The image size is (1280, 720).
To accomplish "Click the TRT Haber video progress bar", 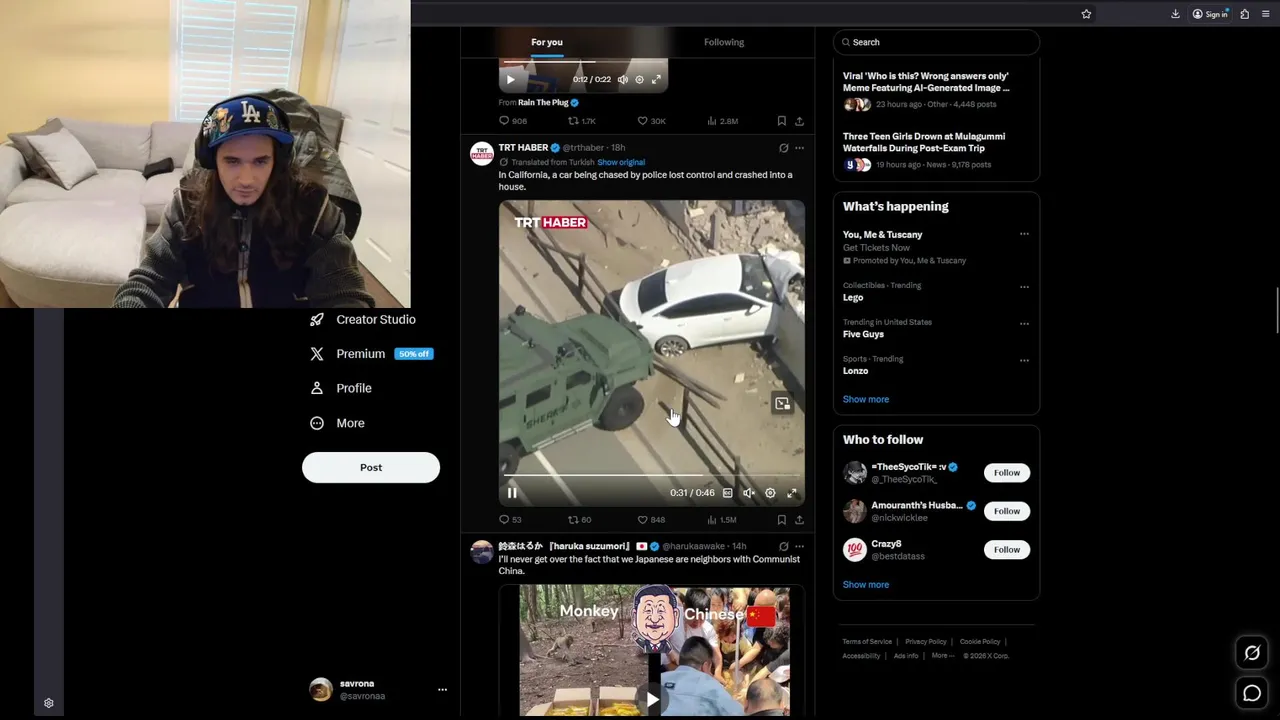I will (651, 476).
